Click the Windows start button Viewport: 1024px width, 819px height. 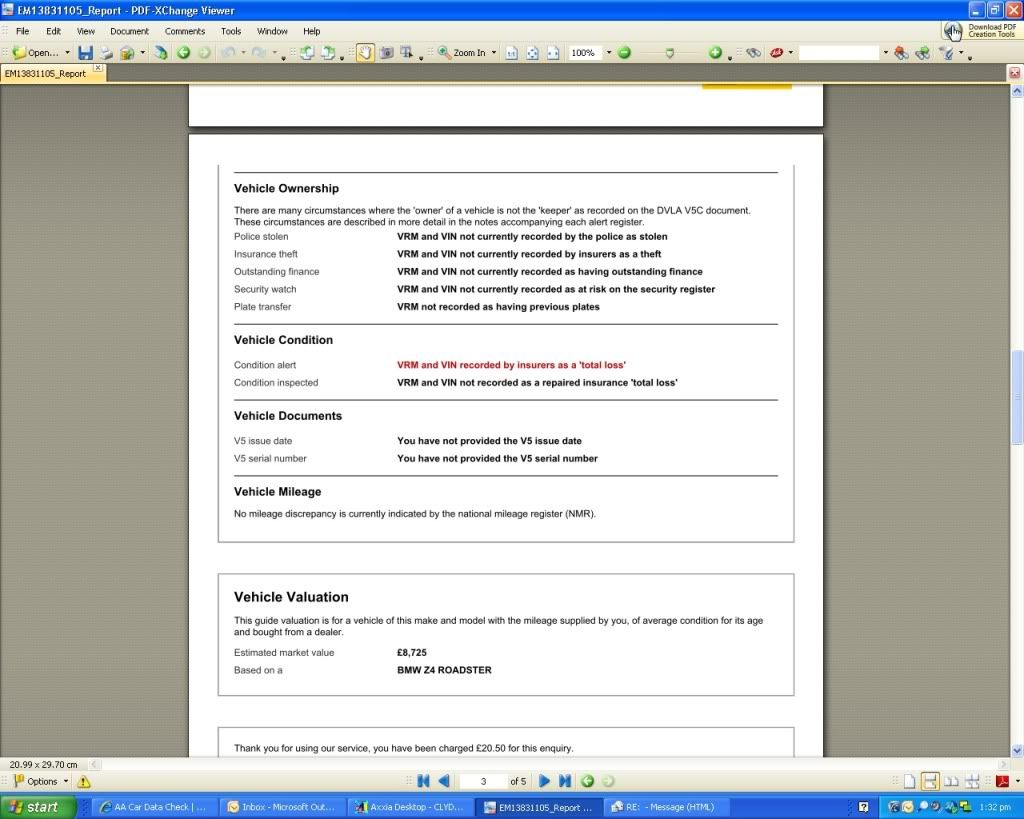(x=36, y=807)
